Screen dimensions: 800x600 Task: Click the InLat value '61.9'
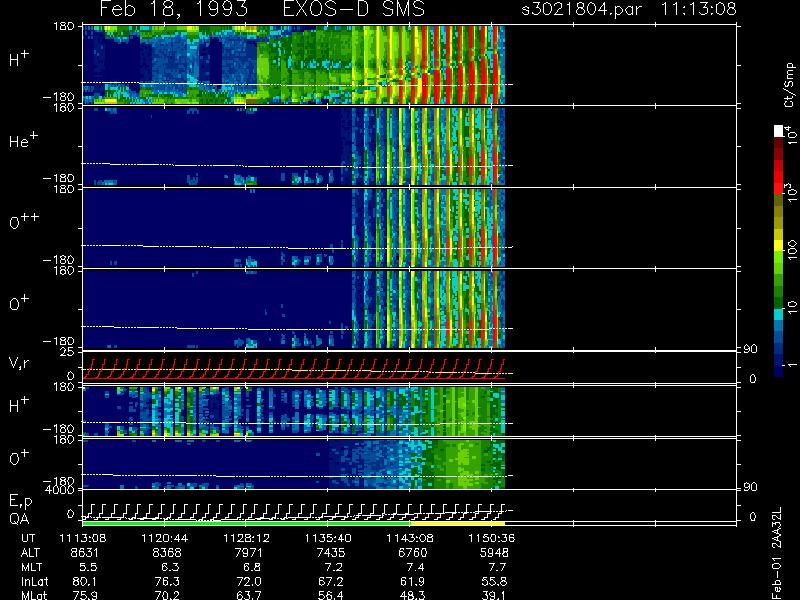[x=412, y=581]
